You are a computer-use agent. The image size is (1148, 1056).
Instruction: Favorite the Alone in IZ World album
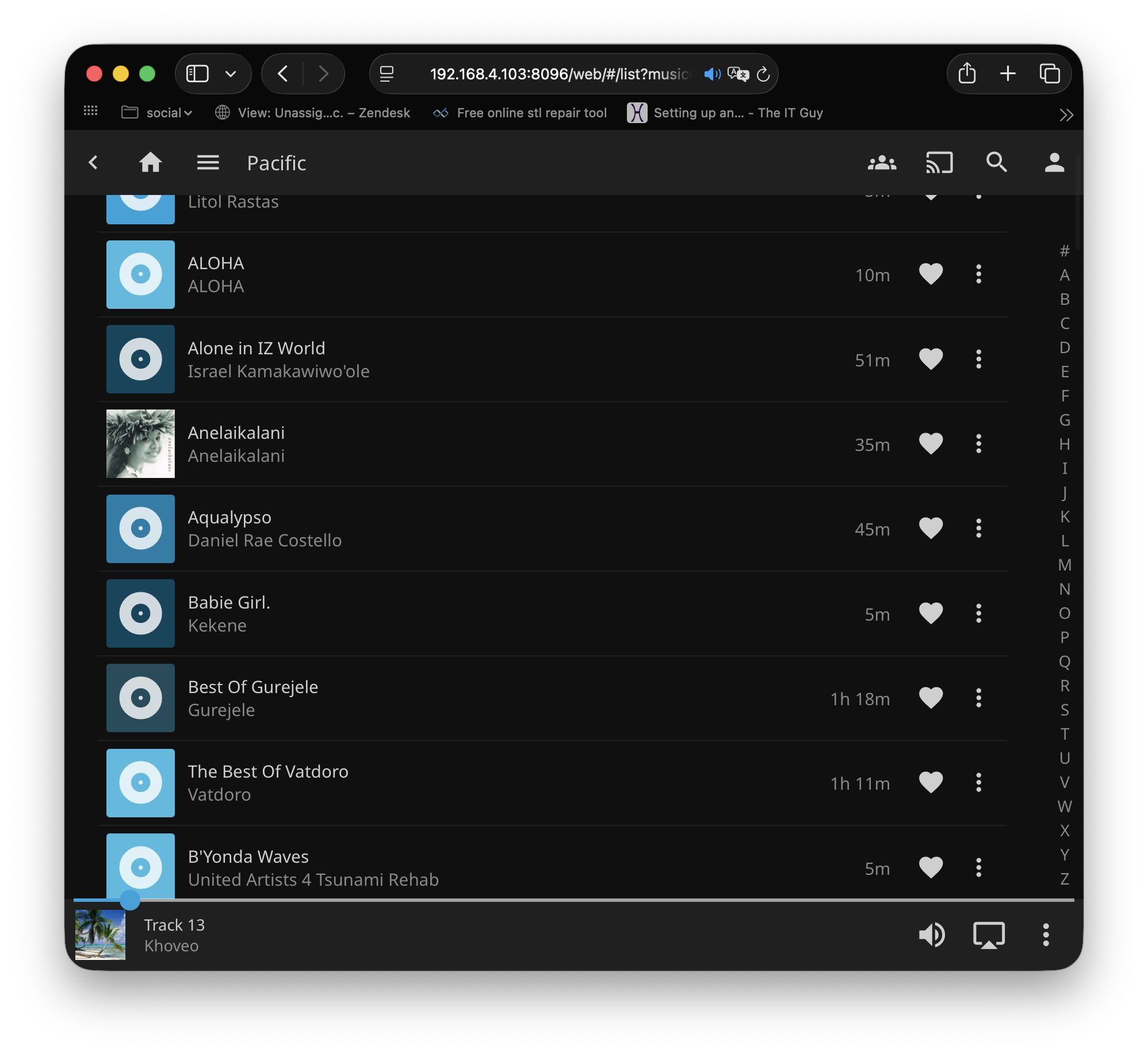(x=931, y=359)
